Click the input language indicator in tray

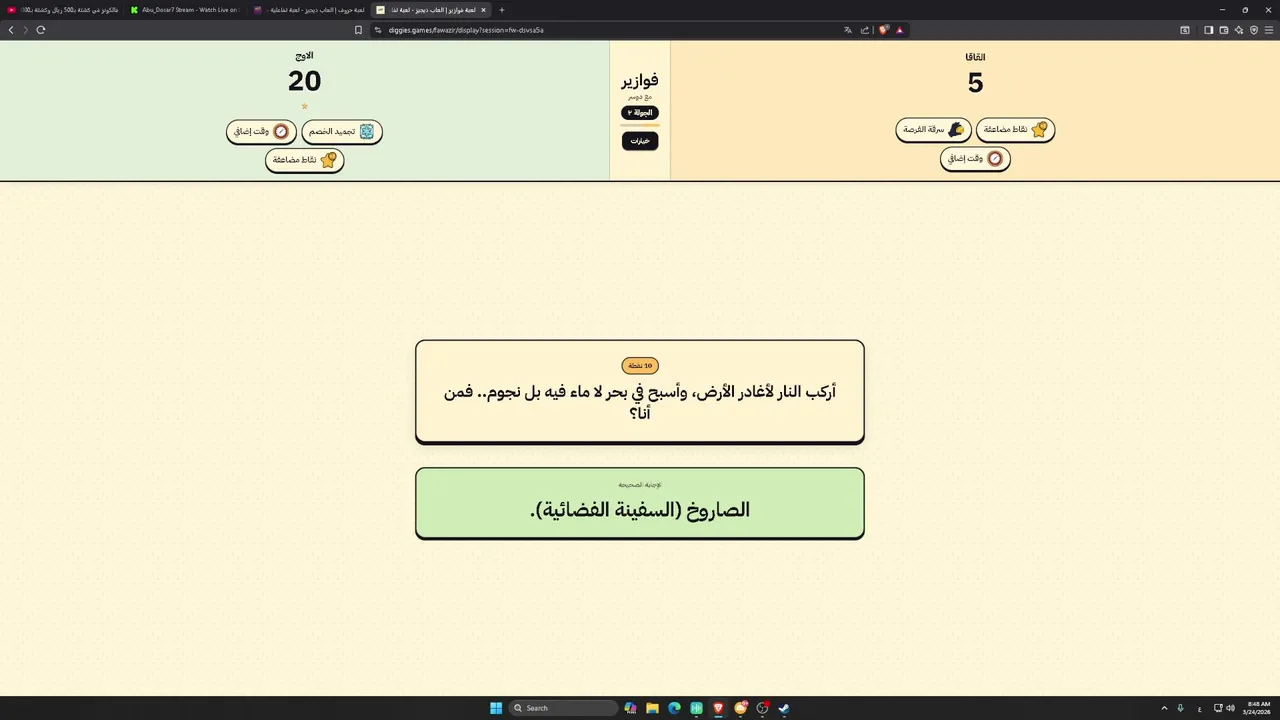tap(1200, 708)
